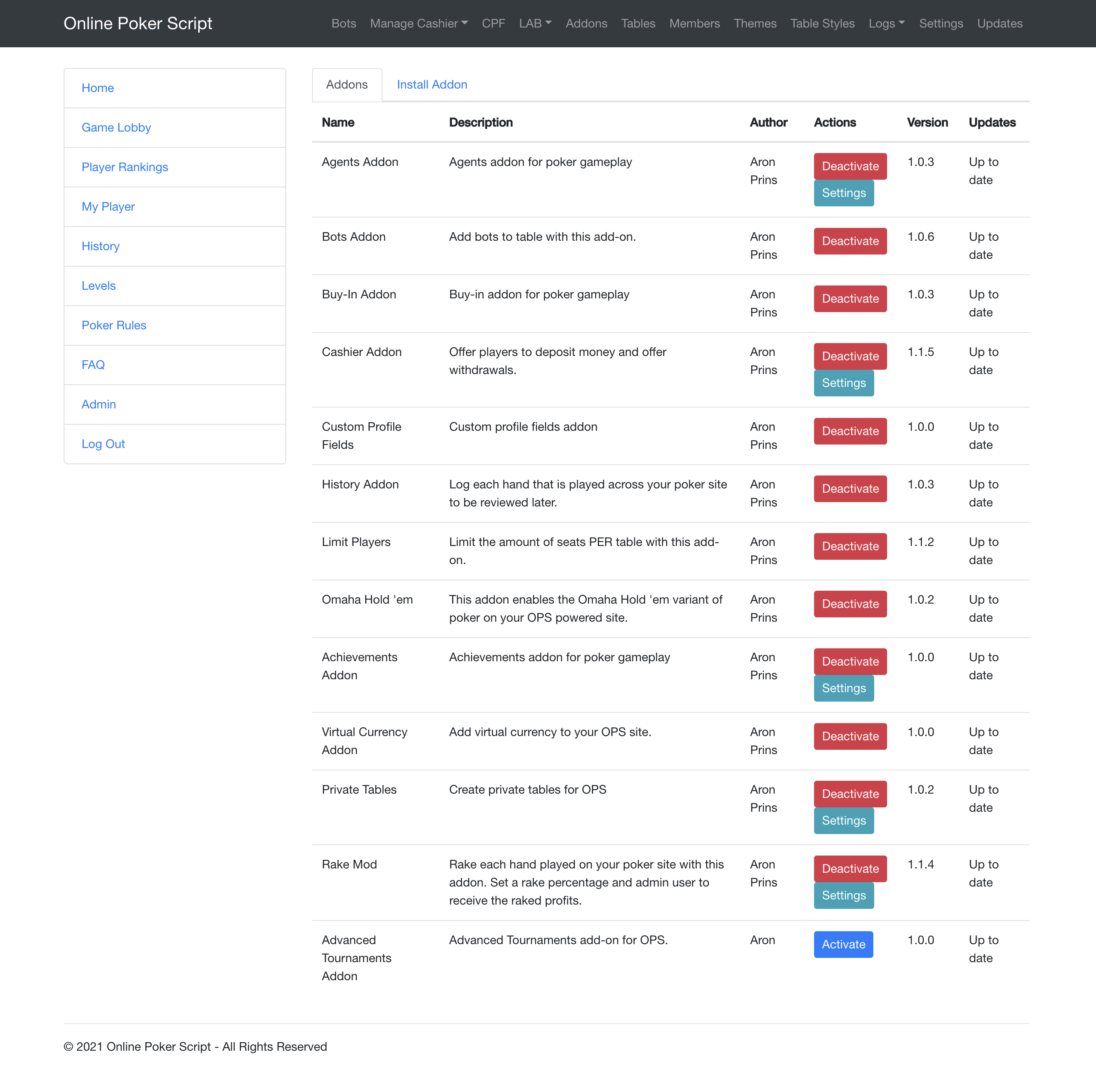Expand the LAB dropdown in navbar

[x=535, y=23]
